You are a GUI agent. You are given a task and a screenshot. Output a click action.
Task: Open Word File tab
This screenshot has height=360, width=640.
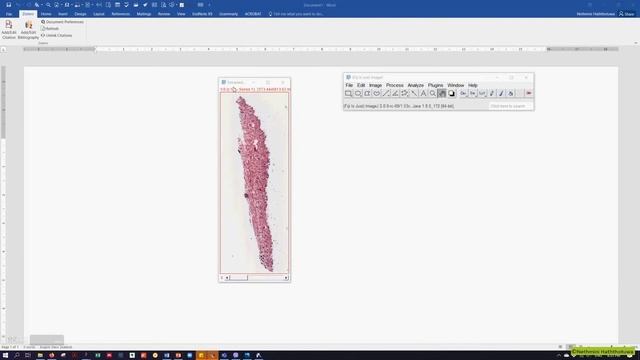(x=9, y=14)
